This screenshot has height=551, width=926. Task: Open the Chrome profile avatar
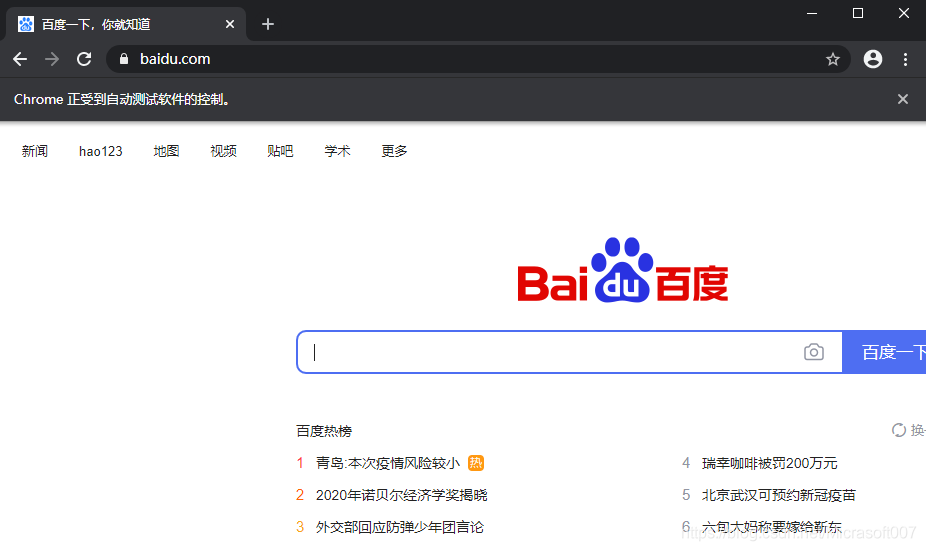(873, 59)
